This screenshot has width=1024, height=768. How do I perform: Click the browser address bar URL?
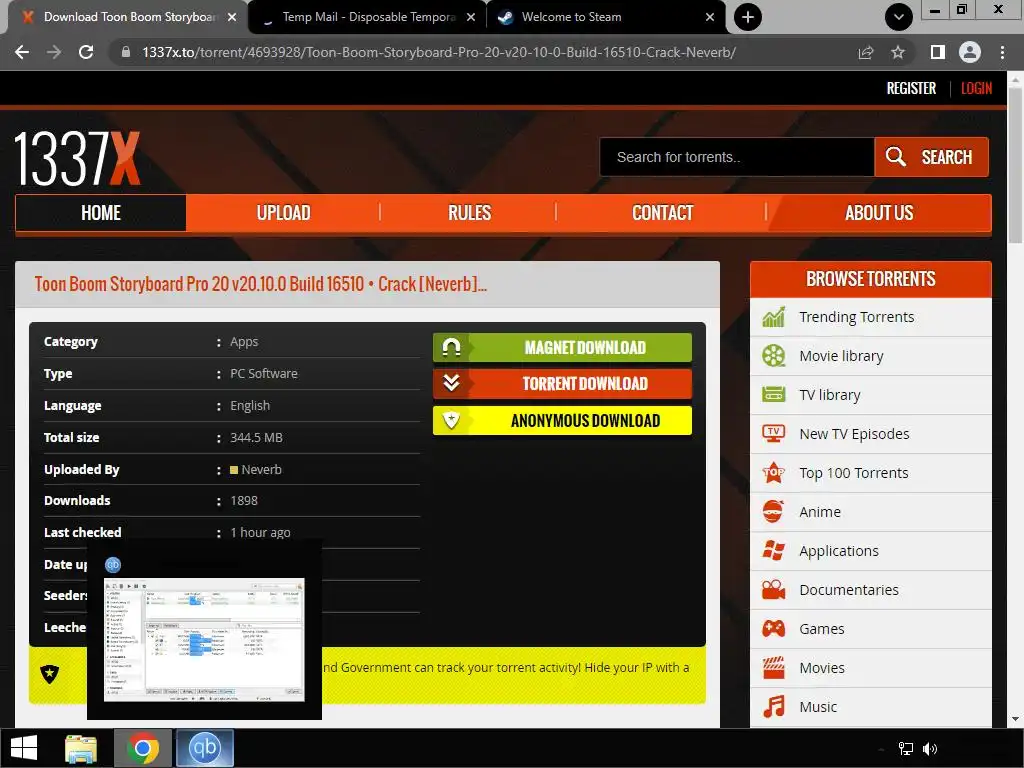click(x=439, y=52)
